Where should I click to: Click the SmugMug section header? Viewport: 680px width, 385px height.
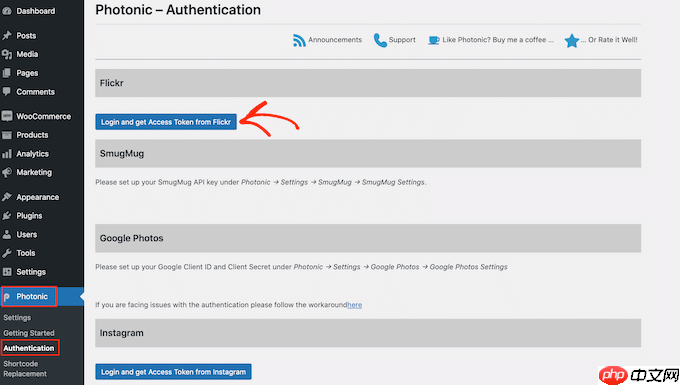(368, 153)
